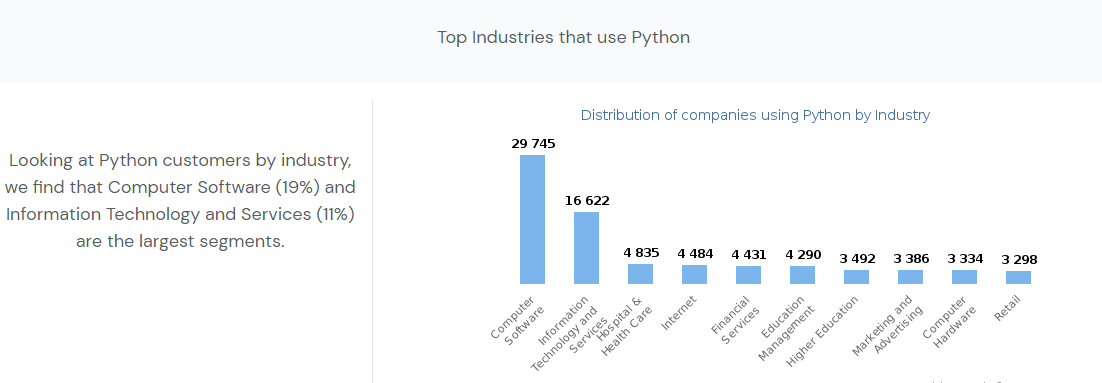Select the Information Technology and Services bar

click(x=586, y=248)
